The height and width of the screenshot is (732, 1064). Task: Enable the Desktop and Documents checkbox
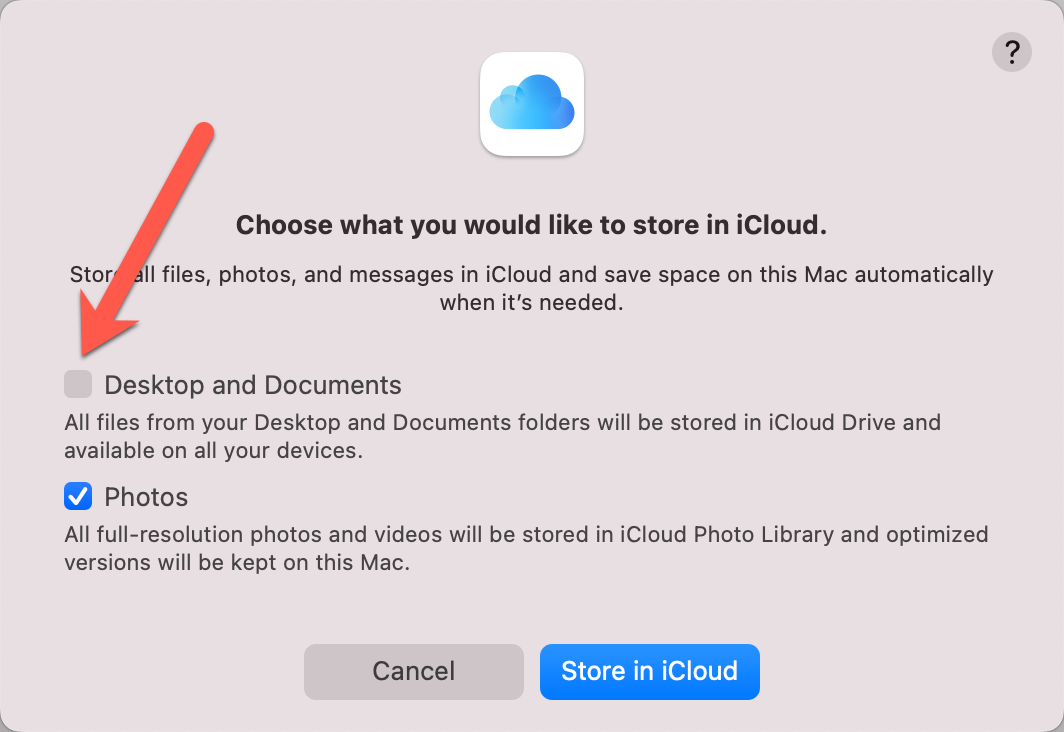pos(78,384)
